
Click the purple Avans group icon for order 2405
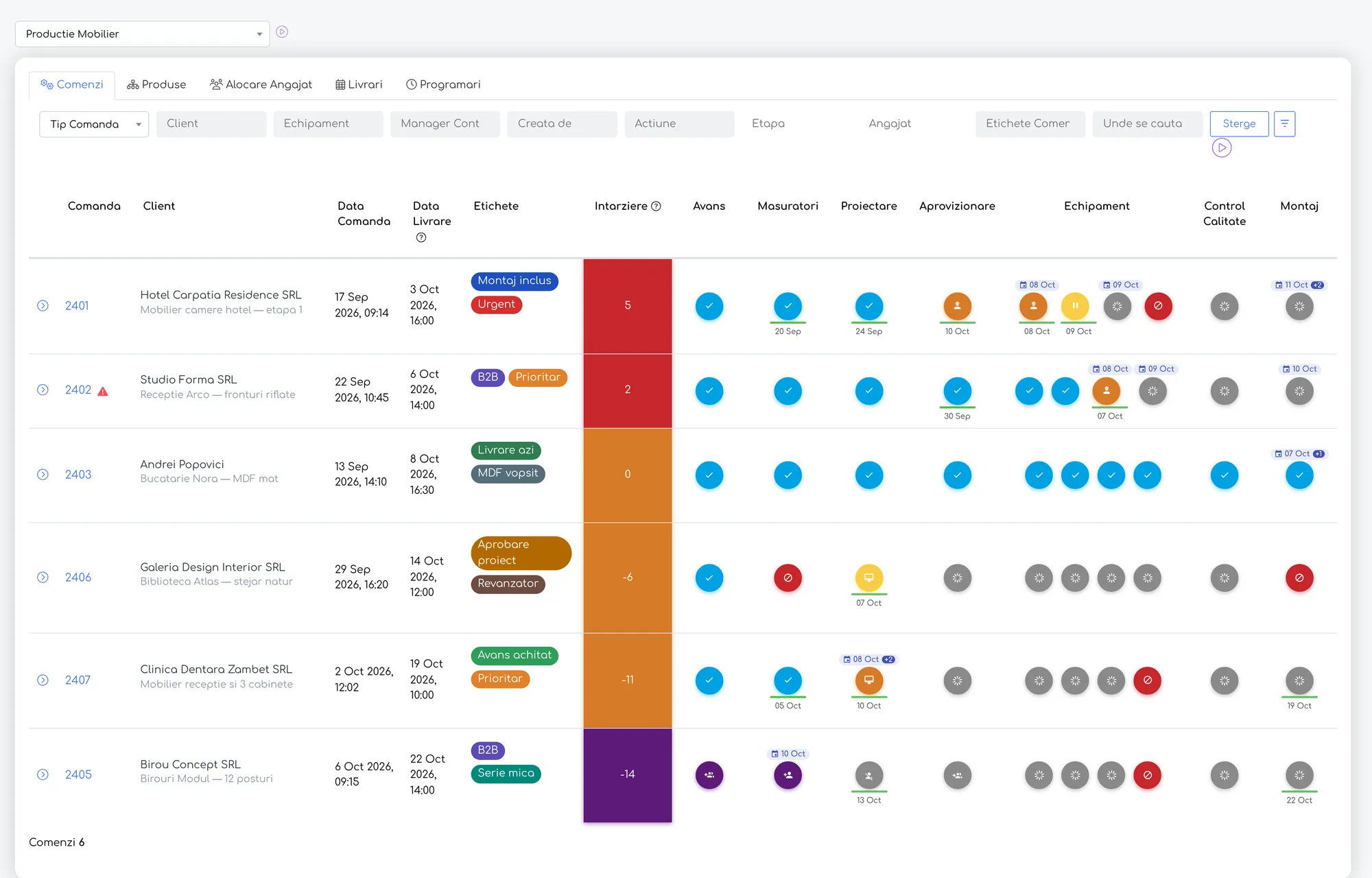(709, 775)
